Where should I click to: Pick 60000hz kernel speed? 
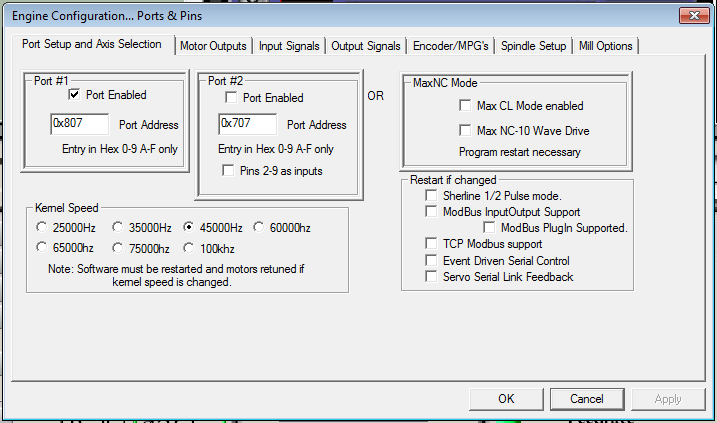pos(258,227)
